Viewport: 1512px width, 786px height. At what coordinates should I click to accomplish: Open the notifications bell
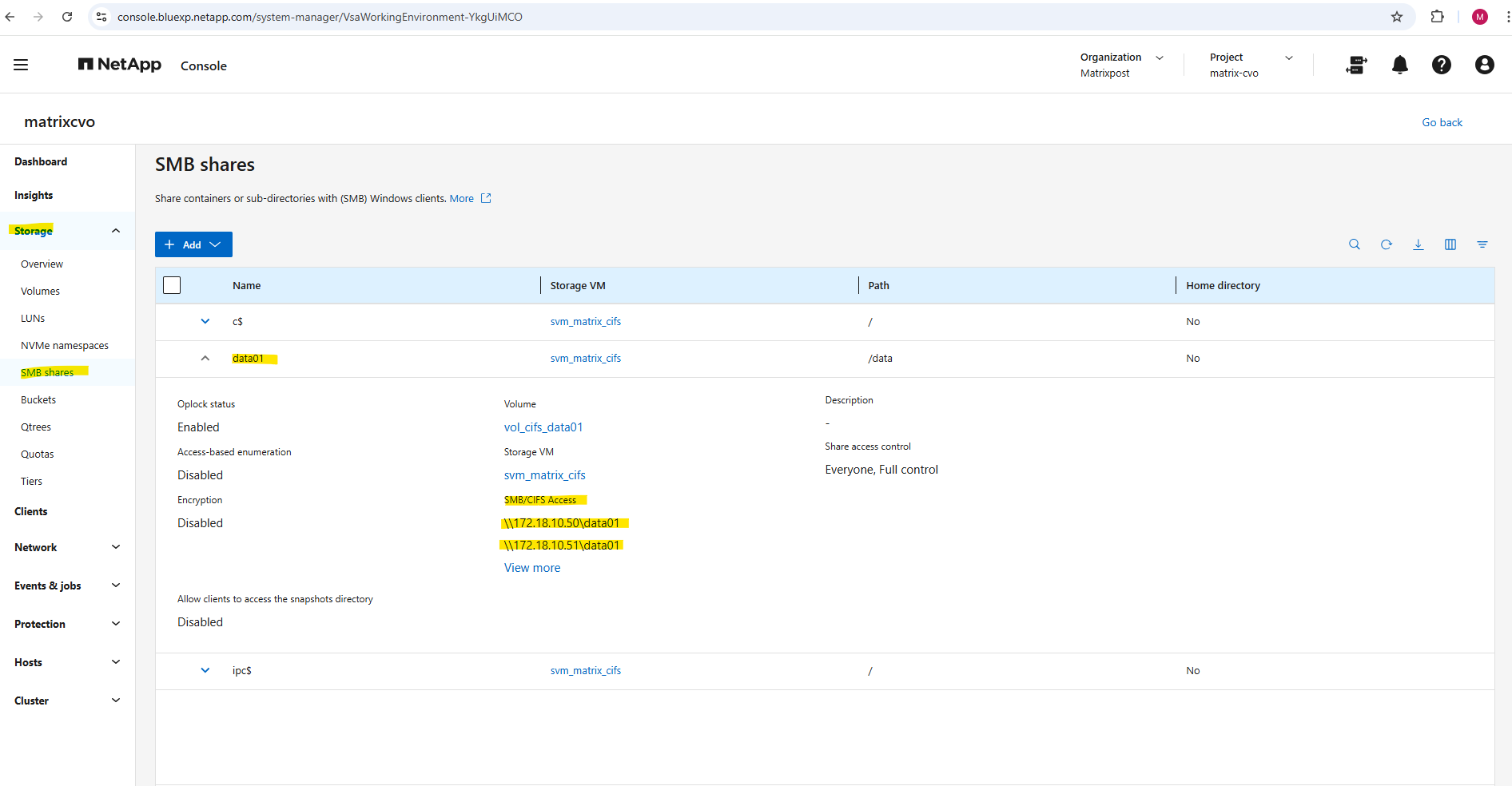(x=1399, y=65)
